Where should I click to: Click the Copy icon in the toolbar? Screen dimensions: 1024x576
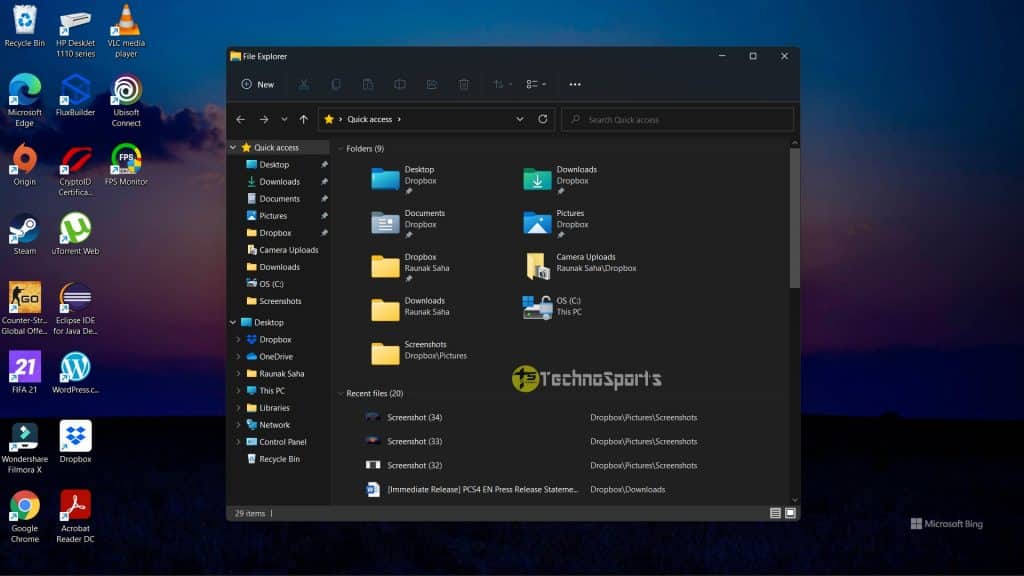pyautogui.click(x=336, y=84)
